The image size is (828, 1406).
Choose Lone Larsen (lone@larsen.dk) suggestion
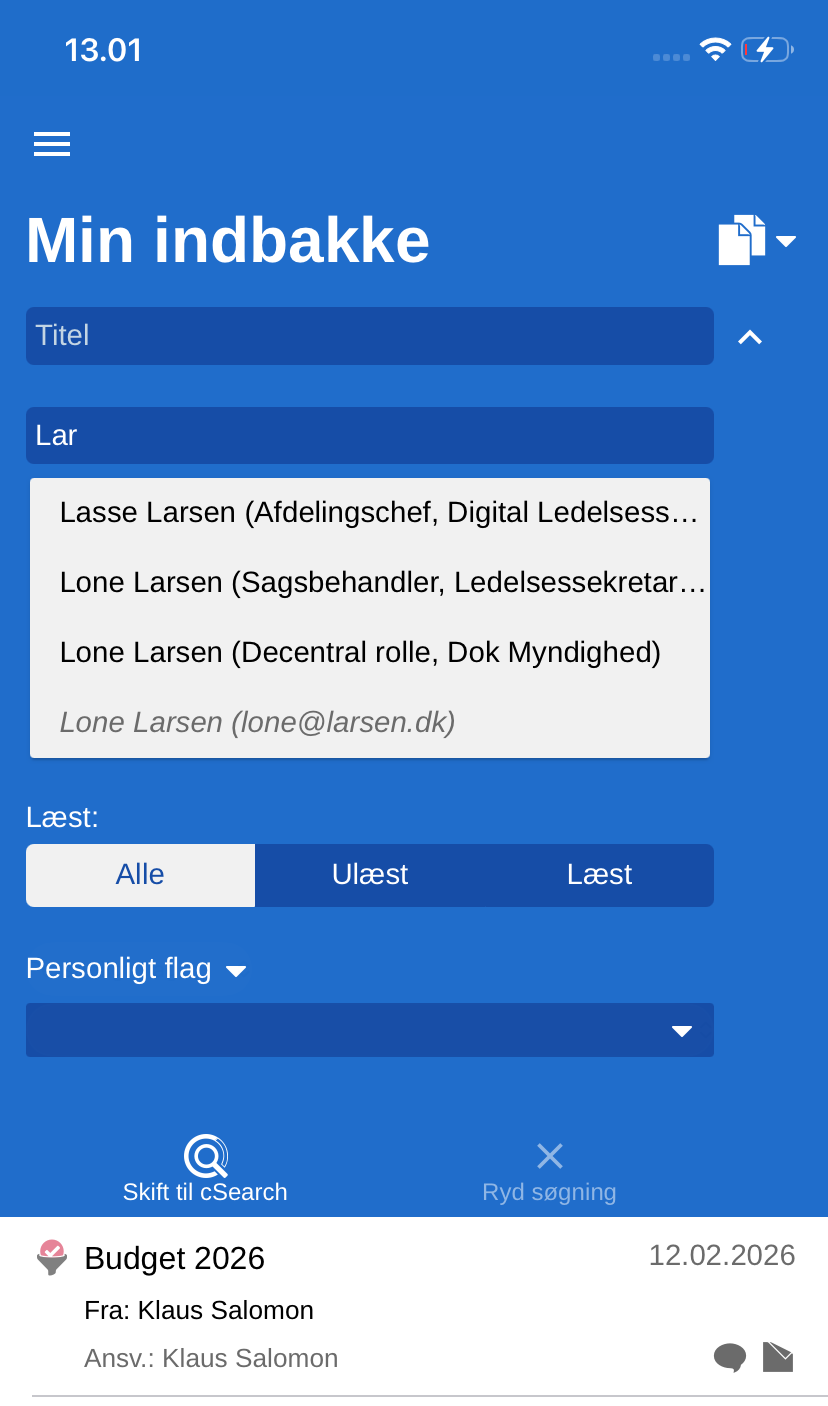click(x=370, y=722)
